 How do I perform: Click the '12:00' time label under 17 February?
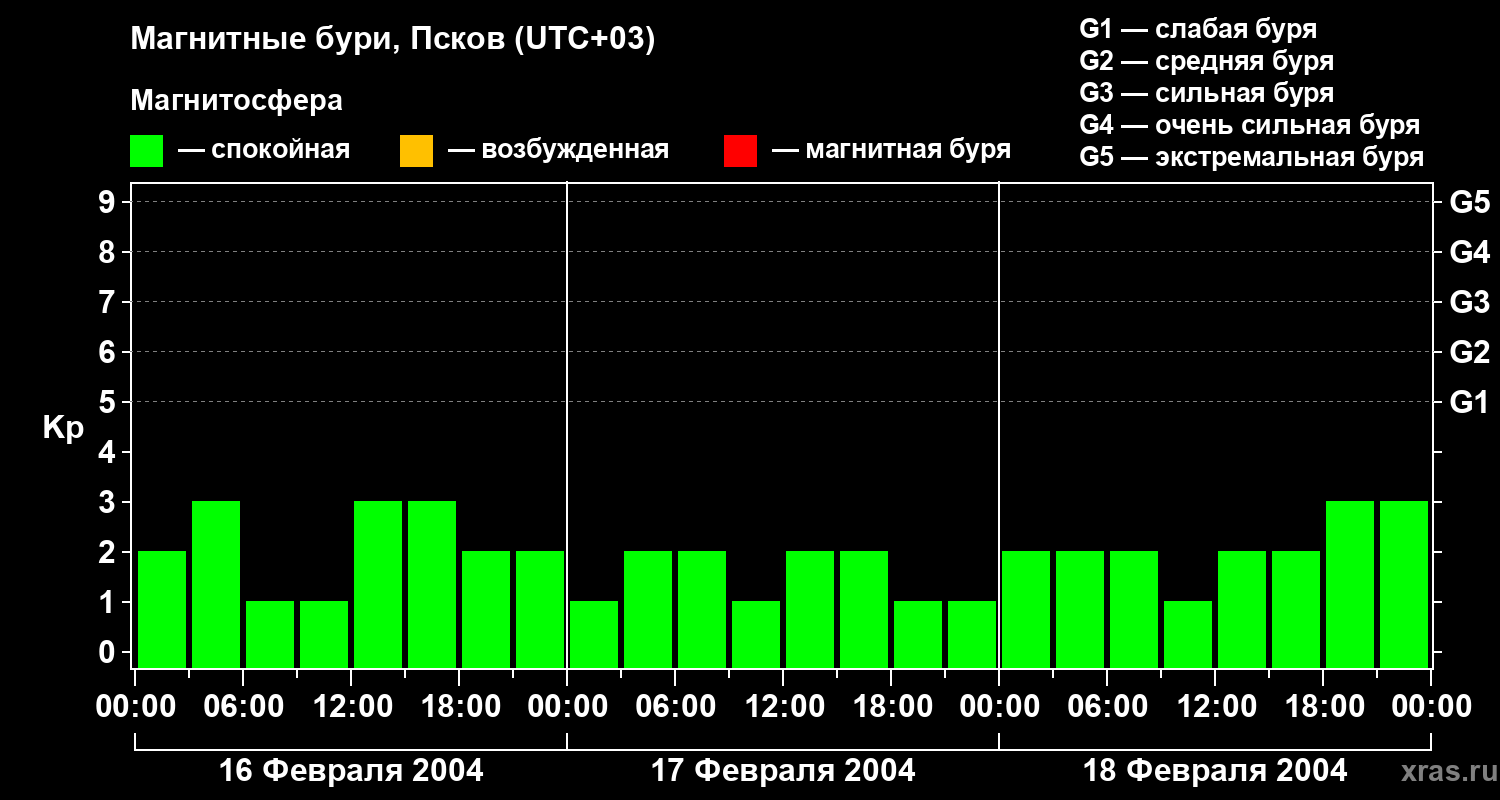(784, 707)
